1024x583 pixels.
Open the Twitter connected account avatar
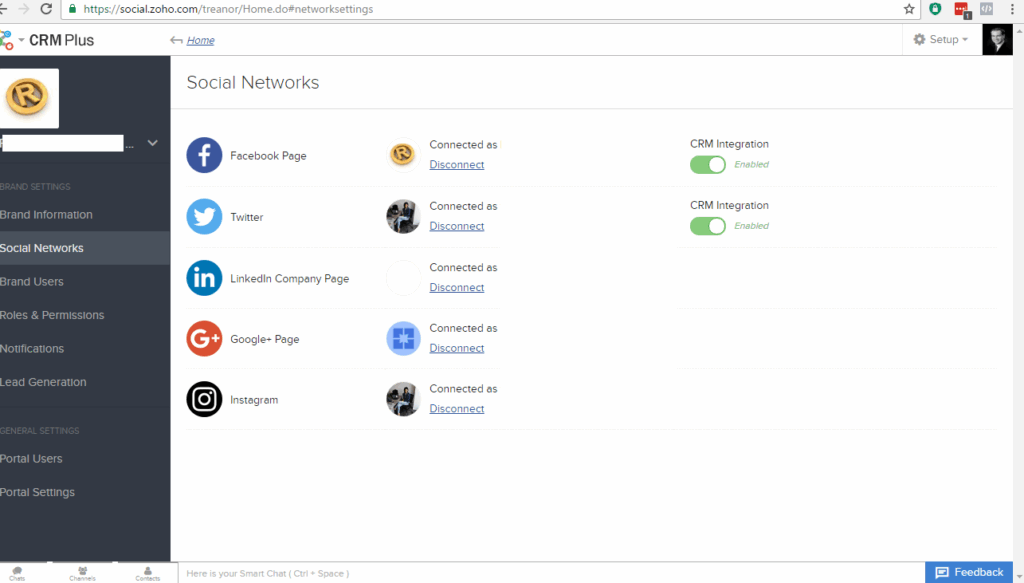(403, 216)
